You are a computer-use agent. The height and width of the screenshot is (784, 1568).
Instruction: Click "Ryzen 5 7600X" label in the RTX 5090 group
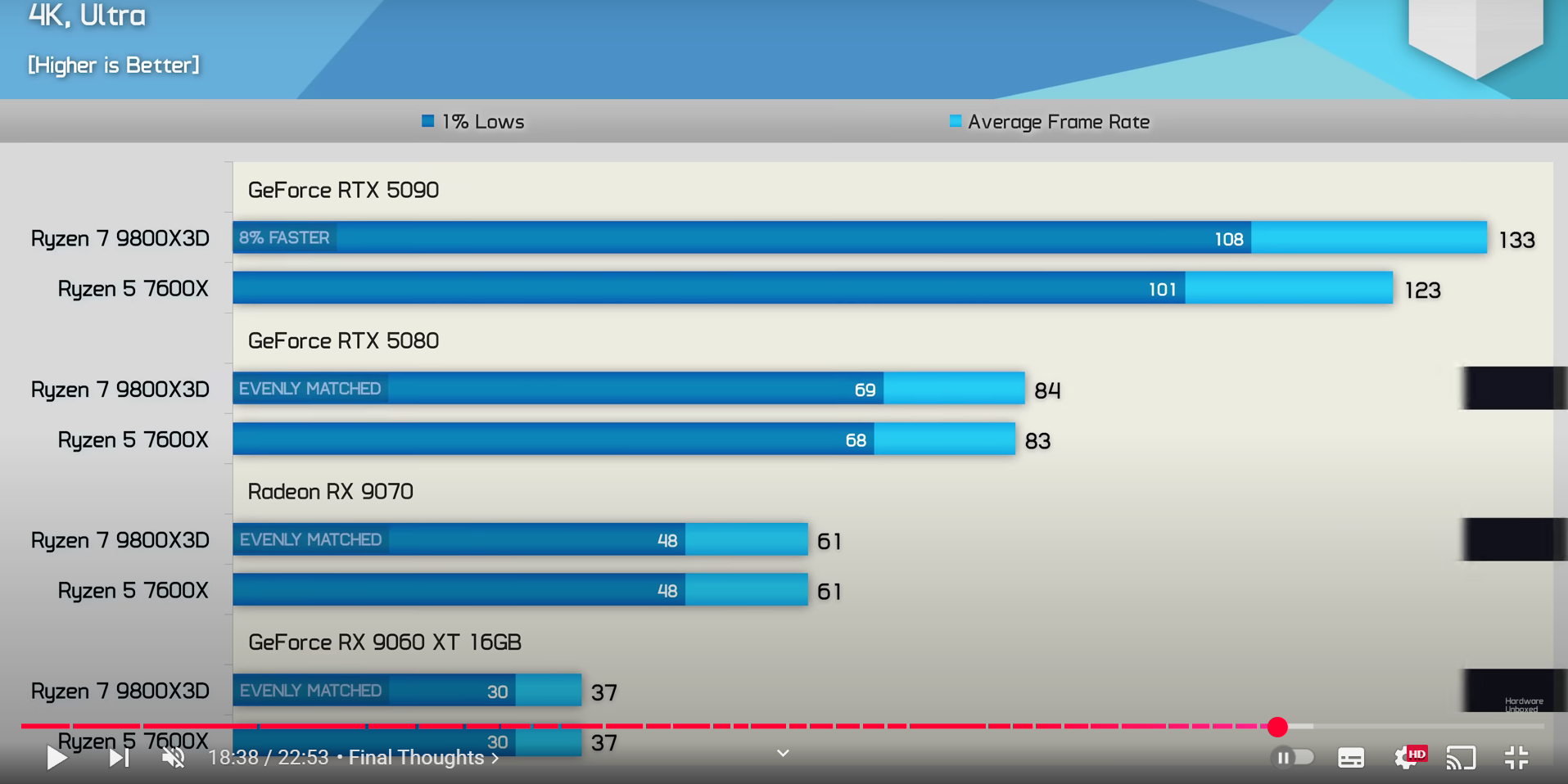[133, 289]
